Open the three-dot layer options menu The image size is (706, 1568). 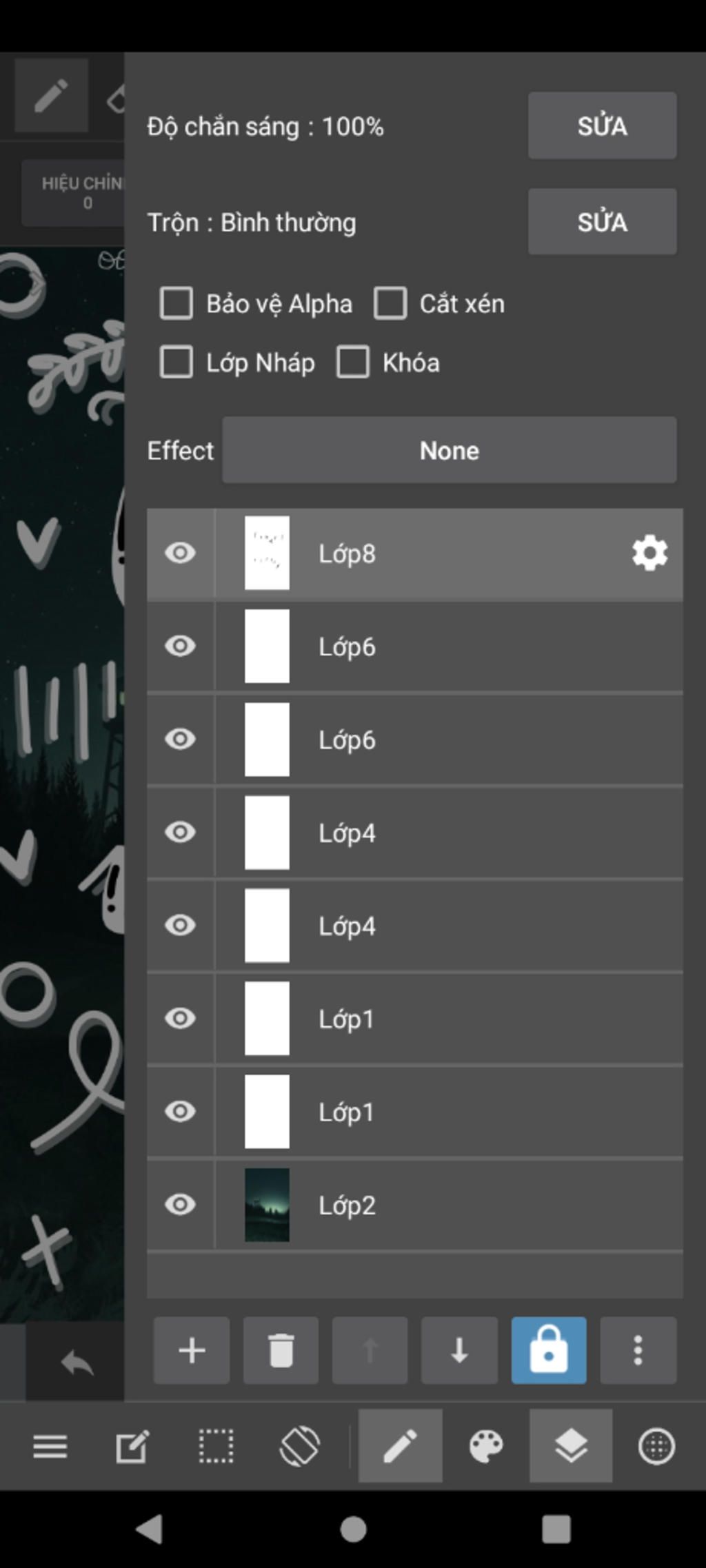pyautogui.click(x=638, y=1350)
